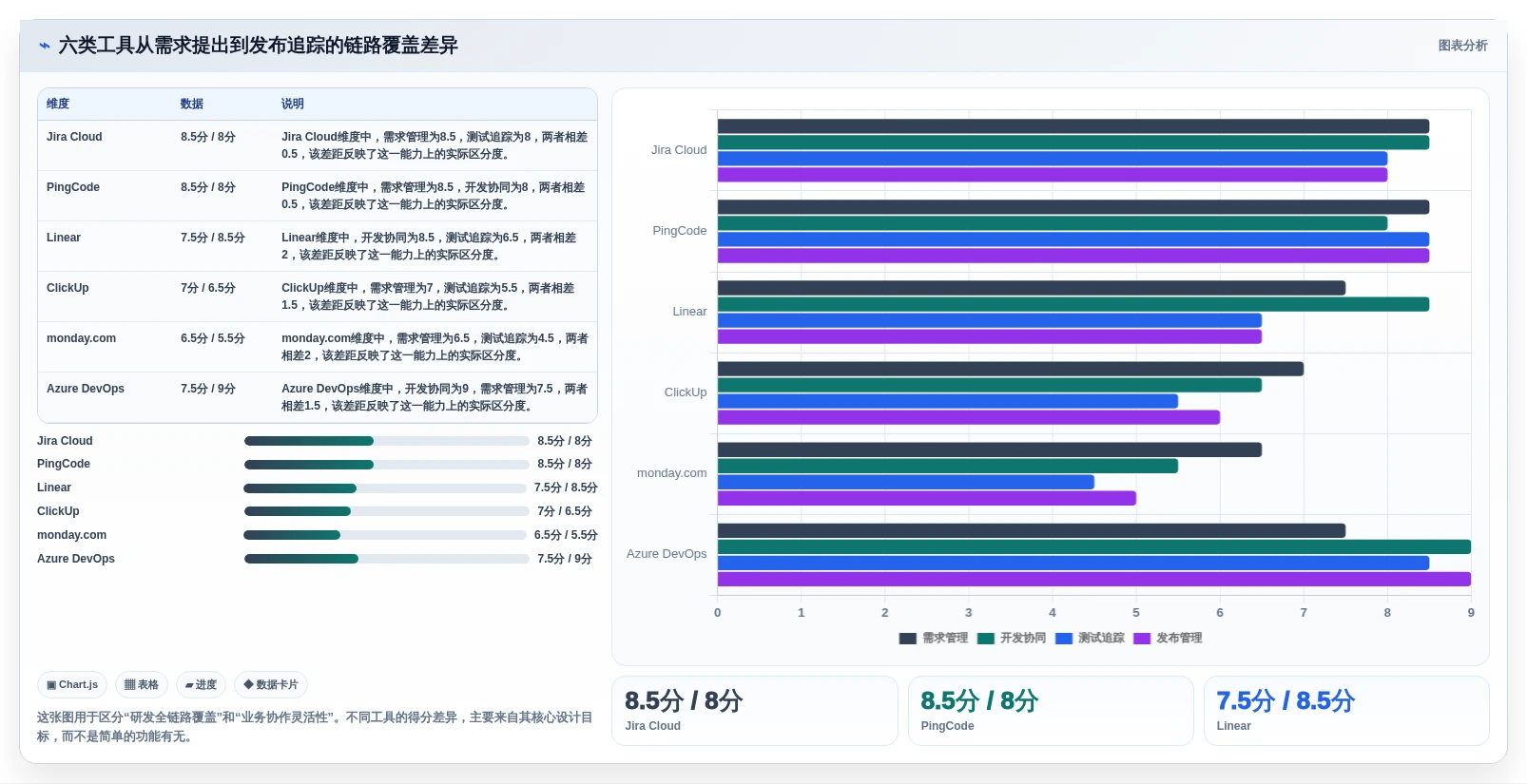Click the chart footnote paragraph about 研发全链路覆盖
The image size is (1527, 784).
(315, 727)
